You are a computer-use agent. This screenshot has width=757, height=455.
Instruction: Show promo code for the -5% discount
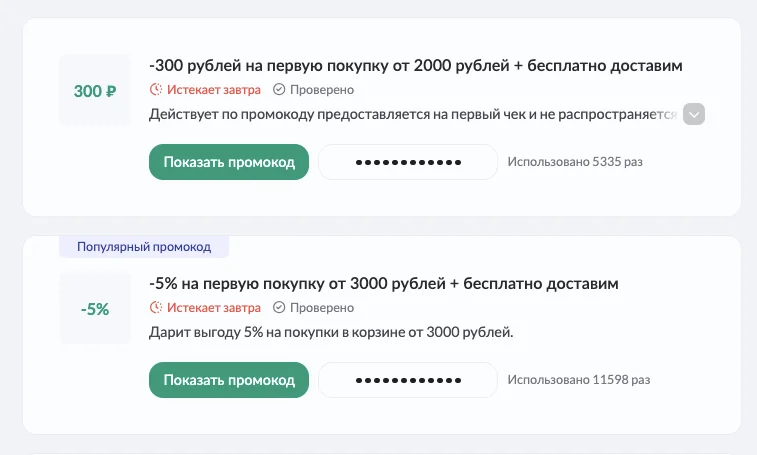(x=229, y=380)
